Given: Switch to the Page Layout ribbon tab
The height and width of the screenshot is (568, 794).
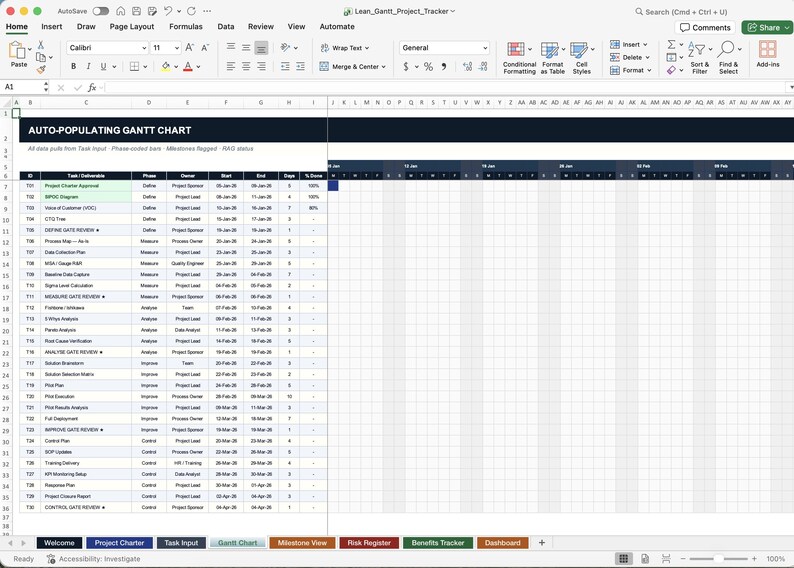Looking at the screenshot, I should coord(132,26).
